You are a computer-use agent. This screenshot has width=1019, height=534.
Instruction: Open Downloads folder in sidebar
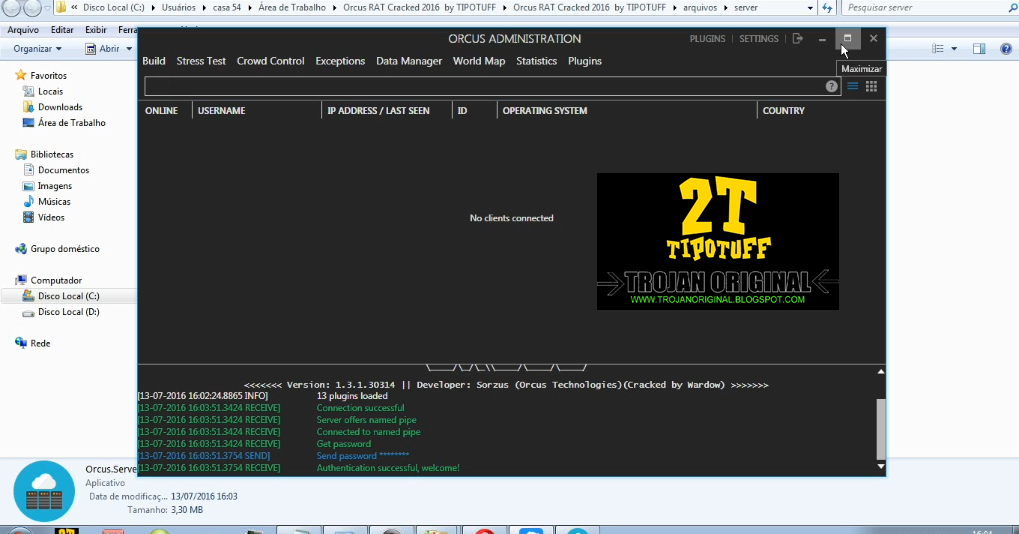(x=60, y=107)
